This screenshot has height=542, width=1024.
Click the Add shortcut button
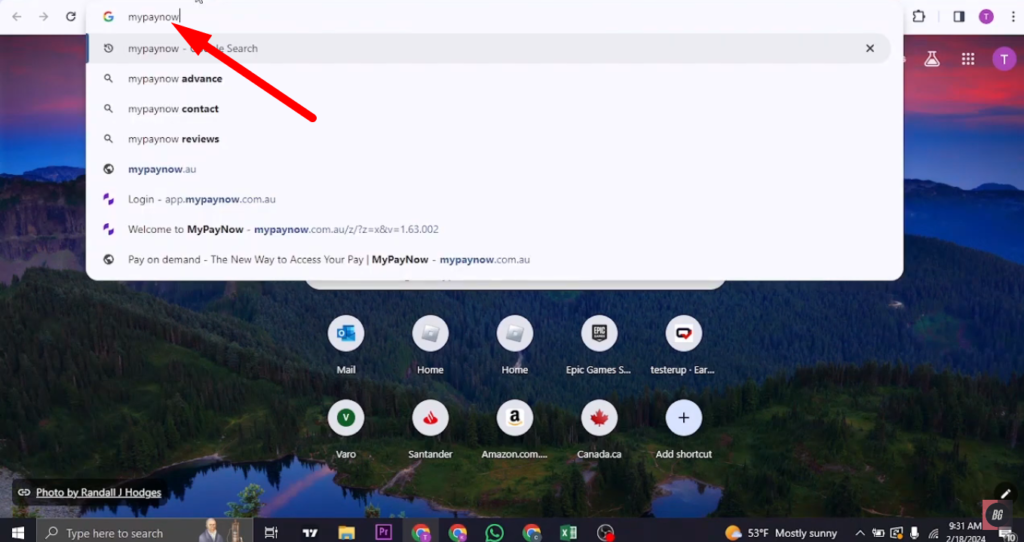tap(684, 419)
